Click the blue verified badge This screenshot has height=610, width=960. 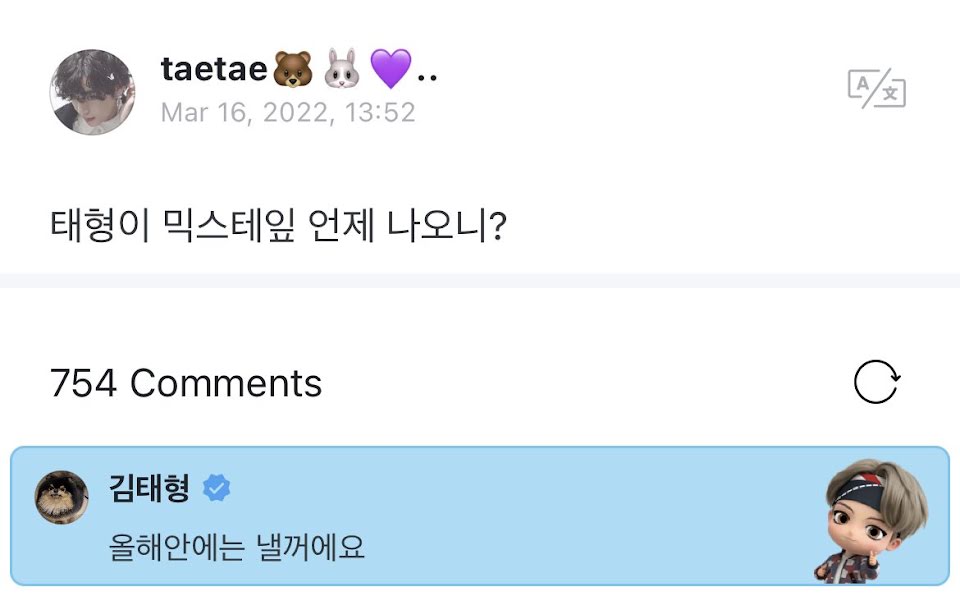(217, 488)
